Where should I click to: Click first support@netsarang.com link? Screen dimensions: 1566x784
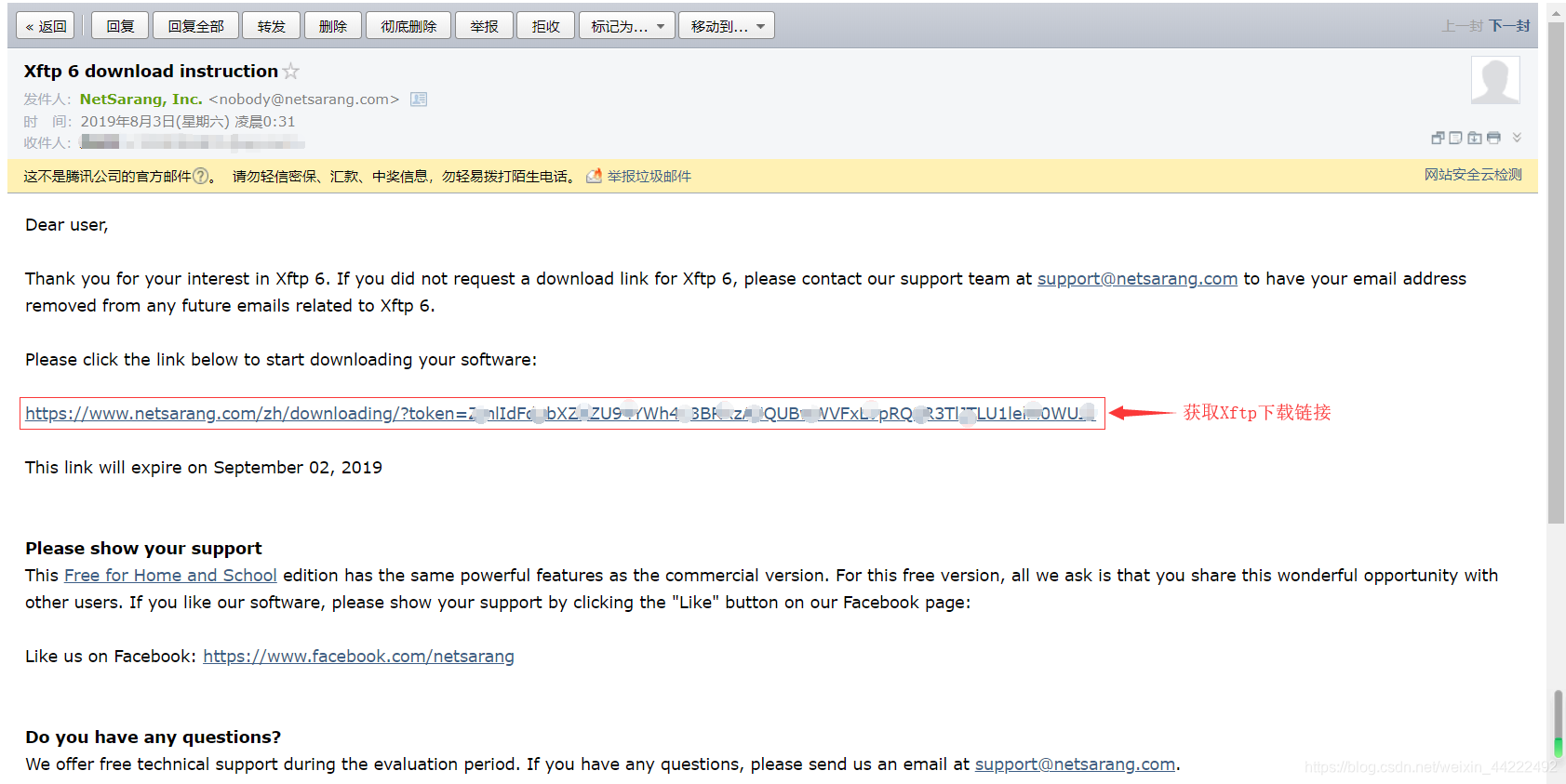(x=1137, y=279)
